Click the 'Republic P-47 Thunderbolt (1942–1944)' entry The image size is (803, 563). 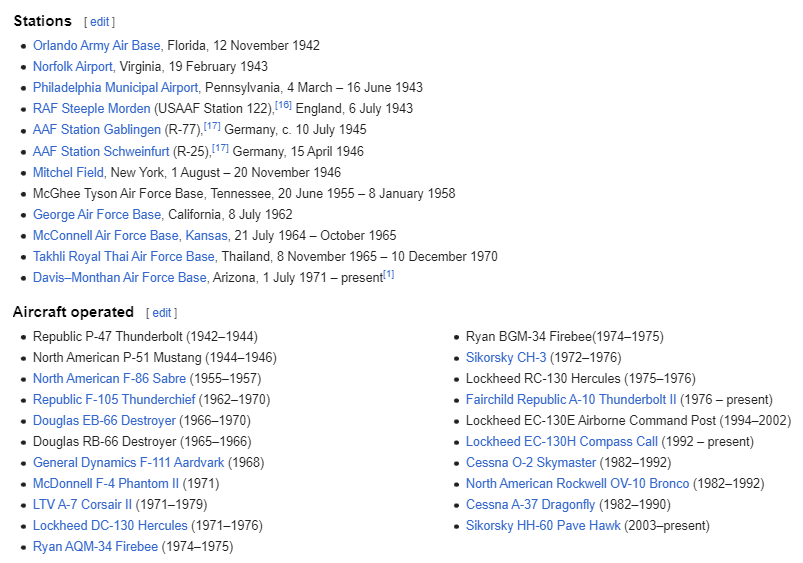click(145, 337)
